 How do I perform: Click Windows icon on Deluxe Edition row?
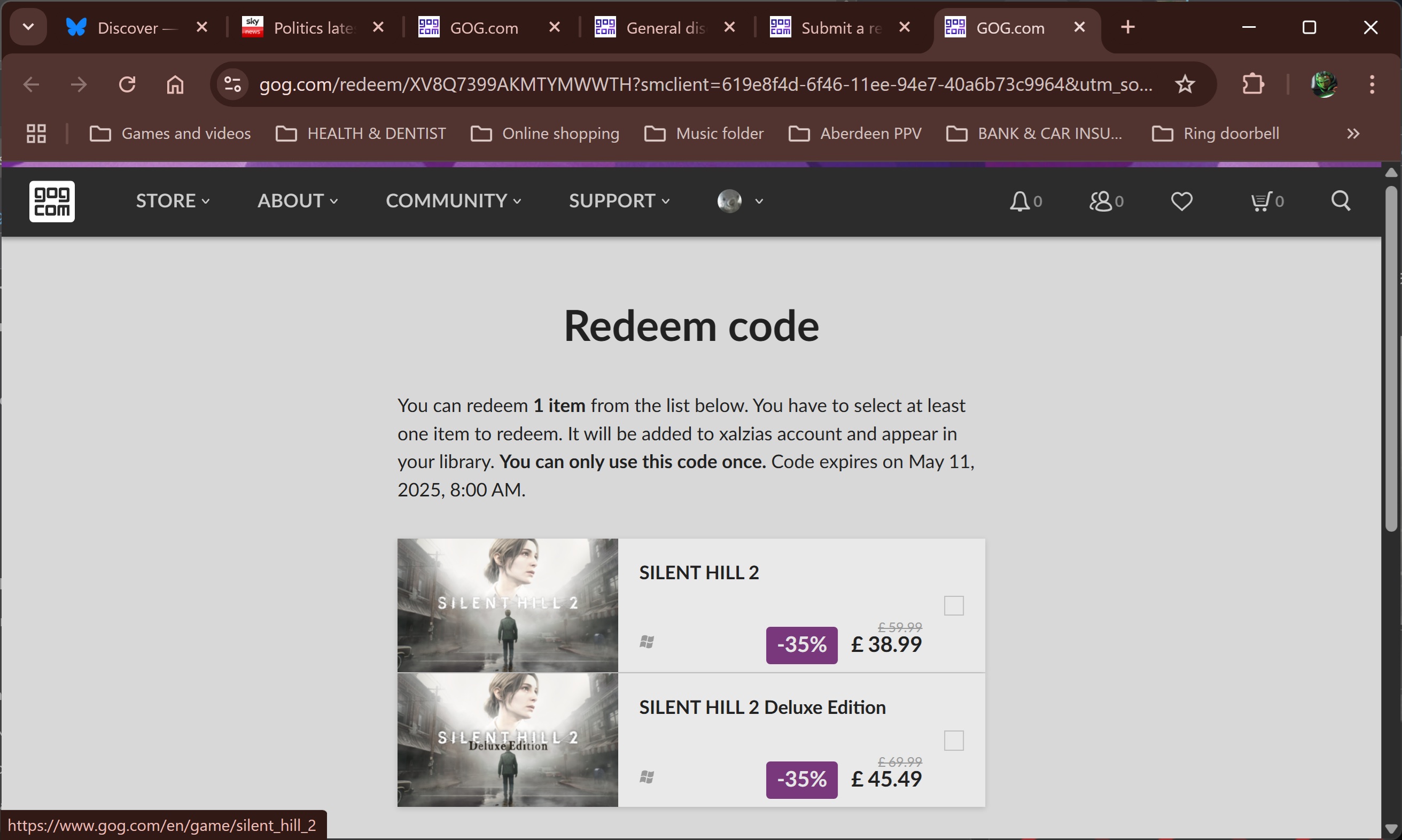[647, 777]
